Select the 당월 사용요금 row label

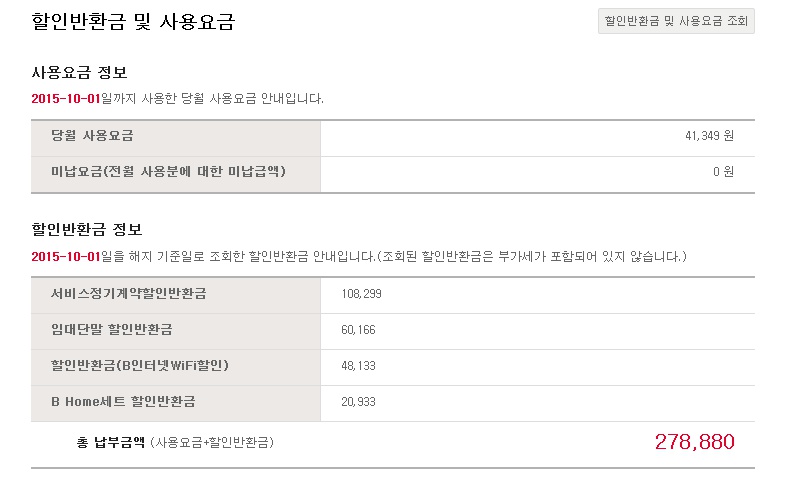[x=92, y=136]
